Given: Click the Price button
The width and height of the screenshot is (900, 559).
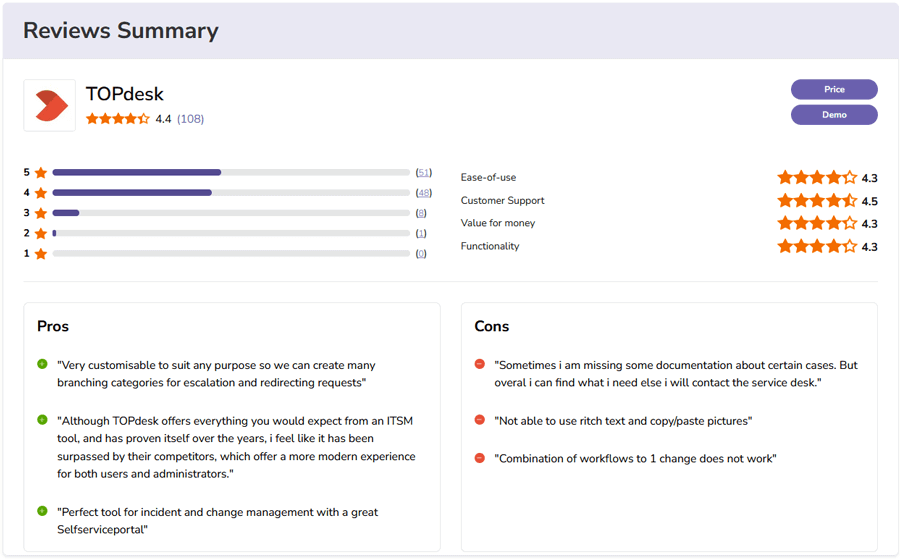Looking at the screenshot, I should [x=834, y=90].
